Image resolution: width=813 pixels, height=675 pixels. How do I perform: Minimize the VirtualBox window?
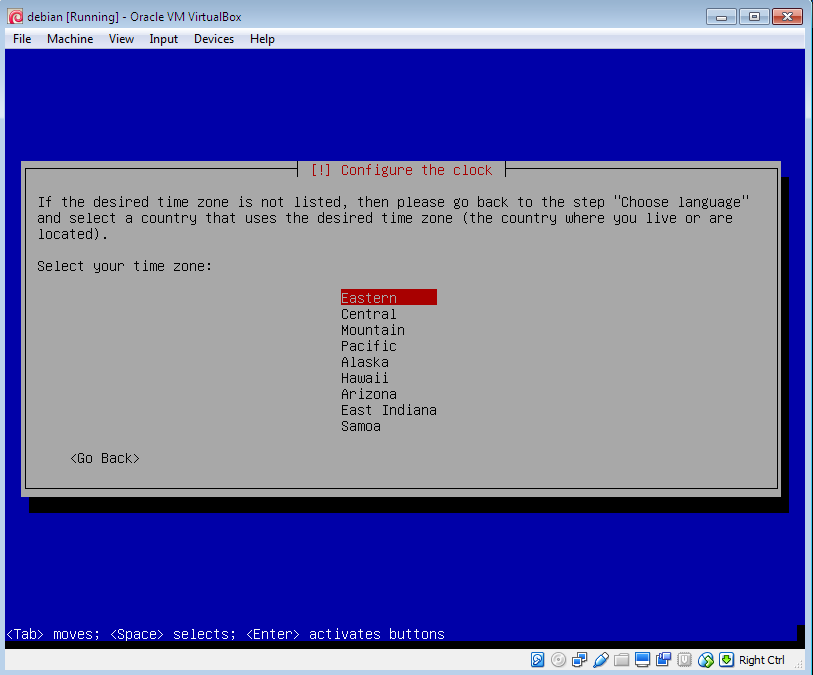click(721, 17)
